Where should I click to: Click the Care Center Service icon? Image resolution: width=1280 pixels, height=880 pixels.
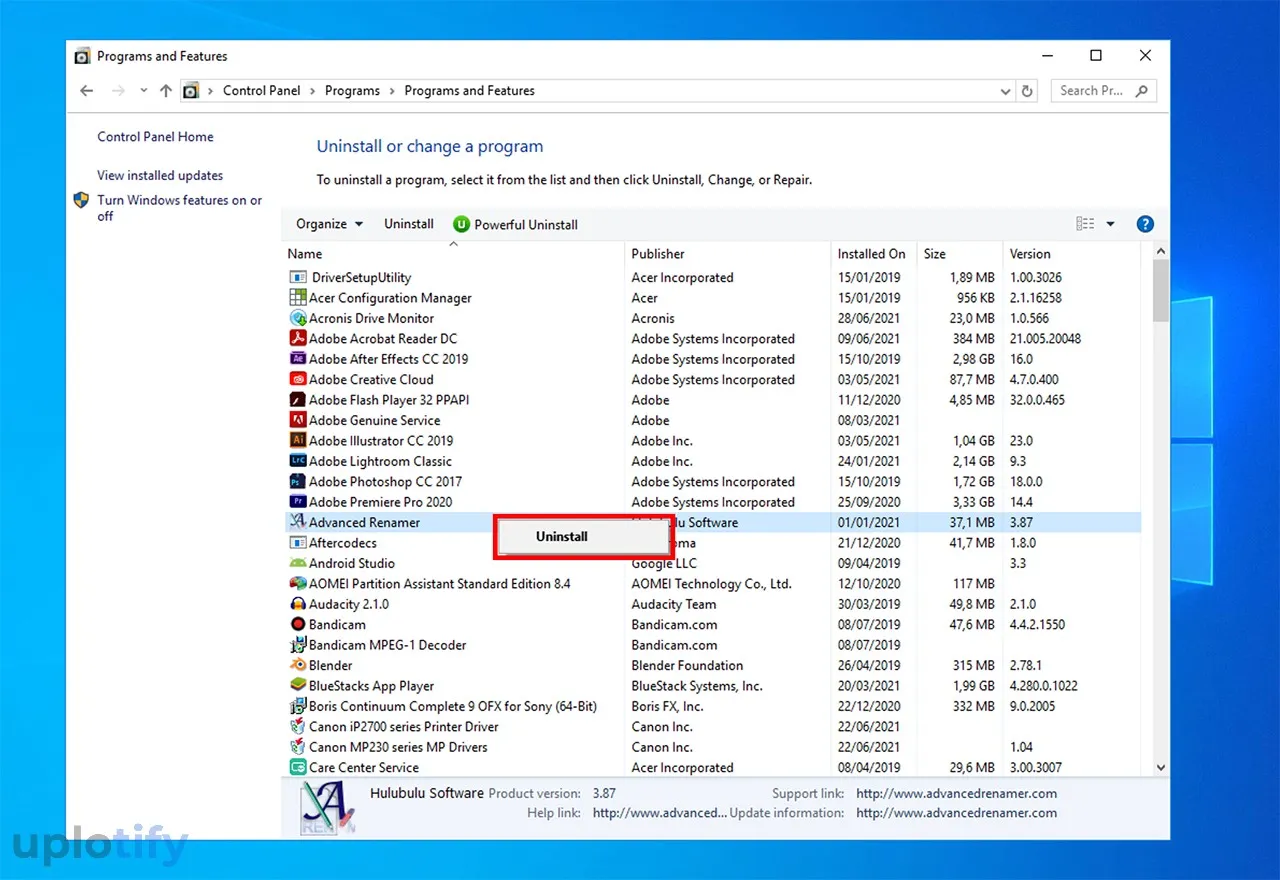coord(297,767)
